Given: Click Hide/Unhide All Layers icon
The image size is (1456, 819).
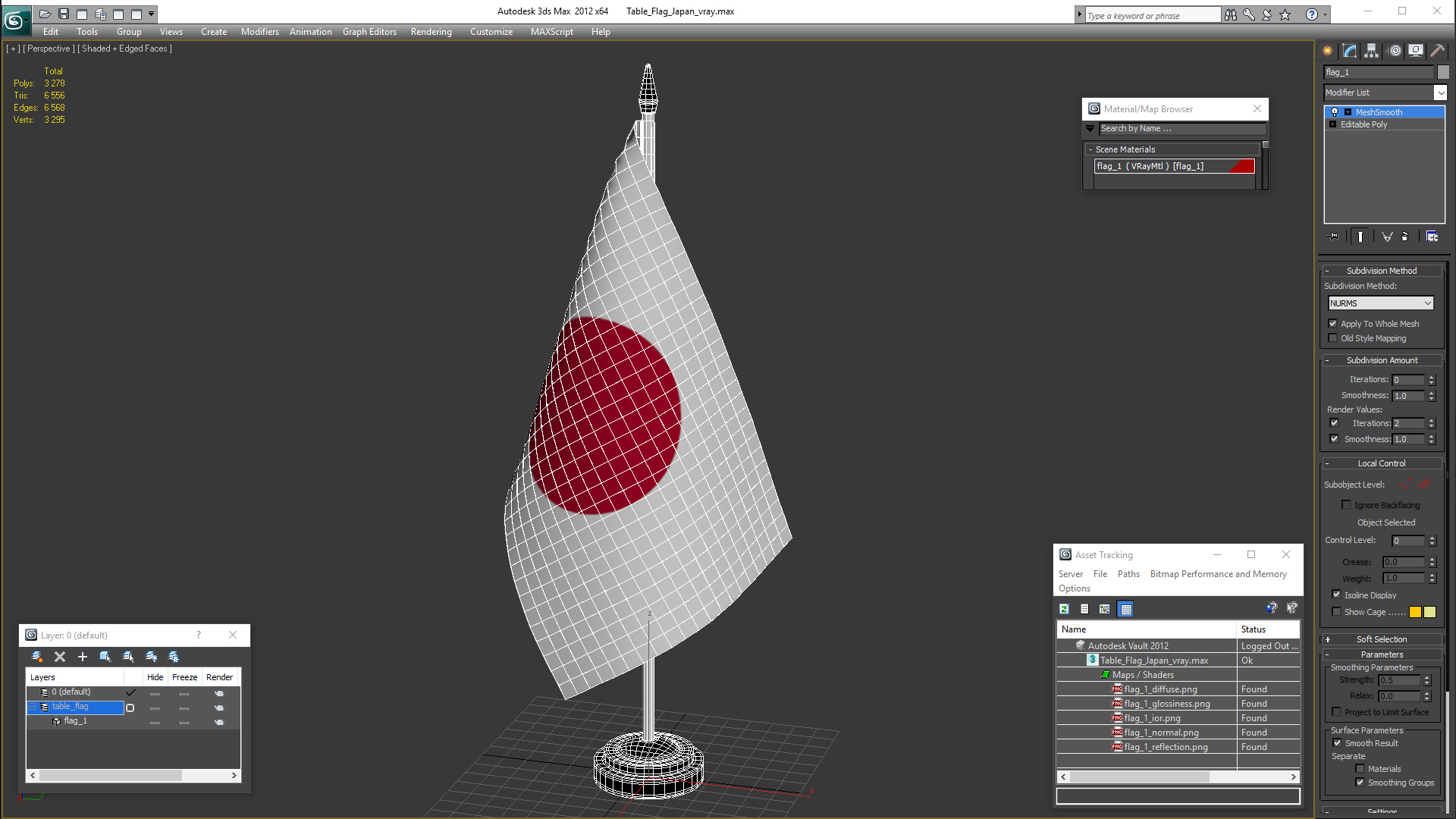Looking at the screenshot, I should point(151,657).
